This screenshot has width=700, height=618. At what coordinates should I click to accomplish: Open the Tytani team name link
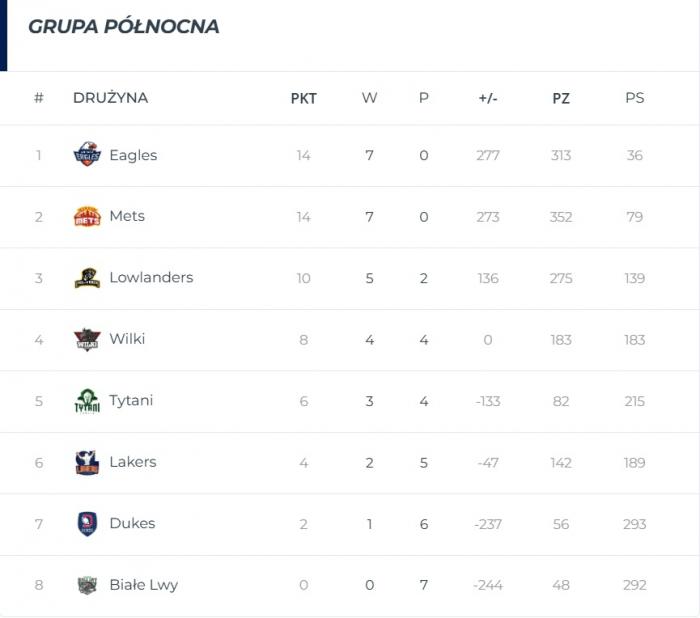click(x=131, y=400)
